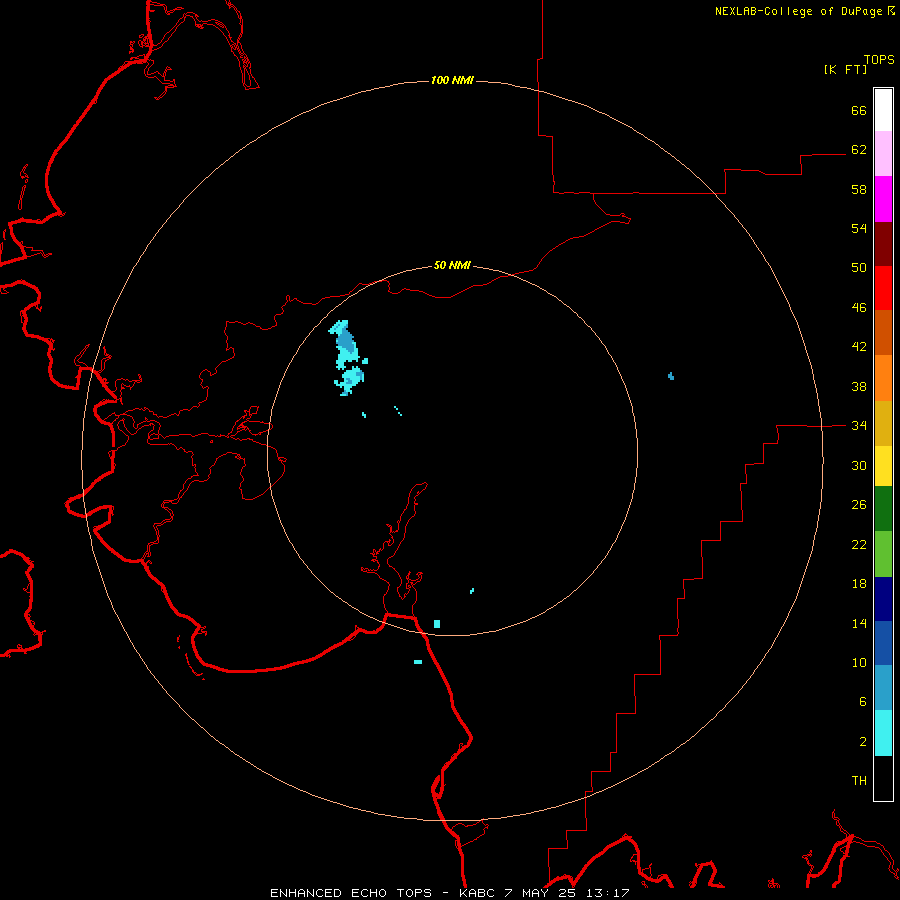900x900 pixels.
Task: Pick the yellow legend swatch
Action: tap(883, 466)
